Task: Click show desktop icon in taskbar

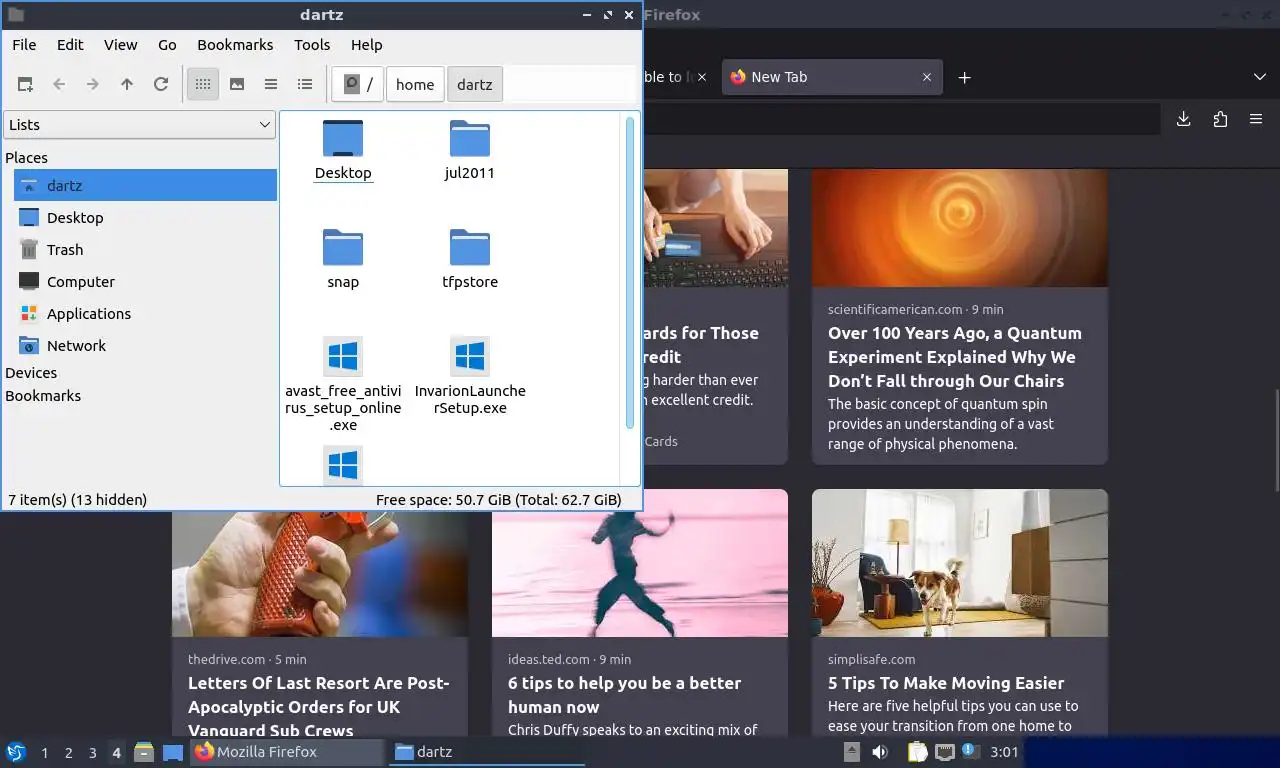Action: pyautogui.click(x=173, y=752)
